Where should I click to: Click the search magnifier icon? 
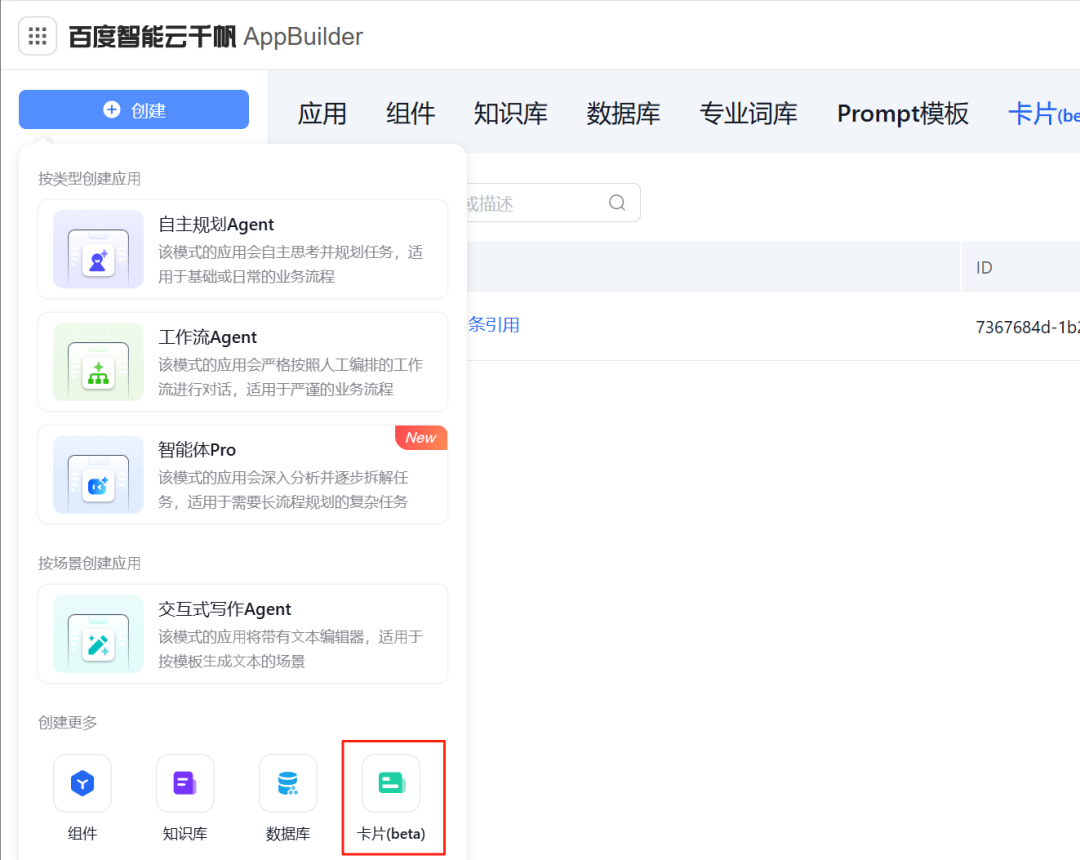point(618,203)
